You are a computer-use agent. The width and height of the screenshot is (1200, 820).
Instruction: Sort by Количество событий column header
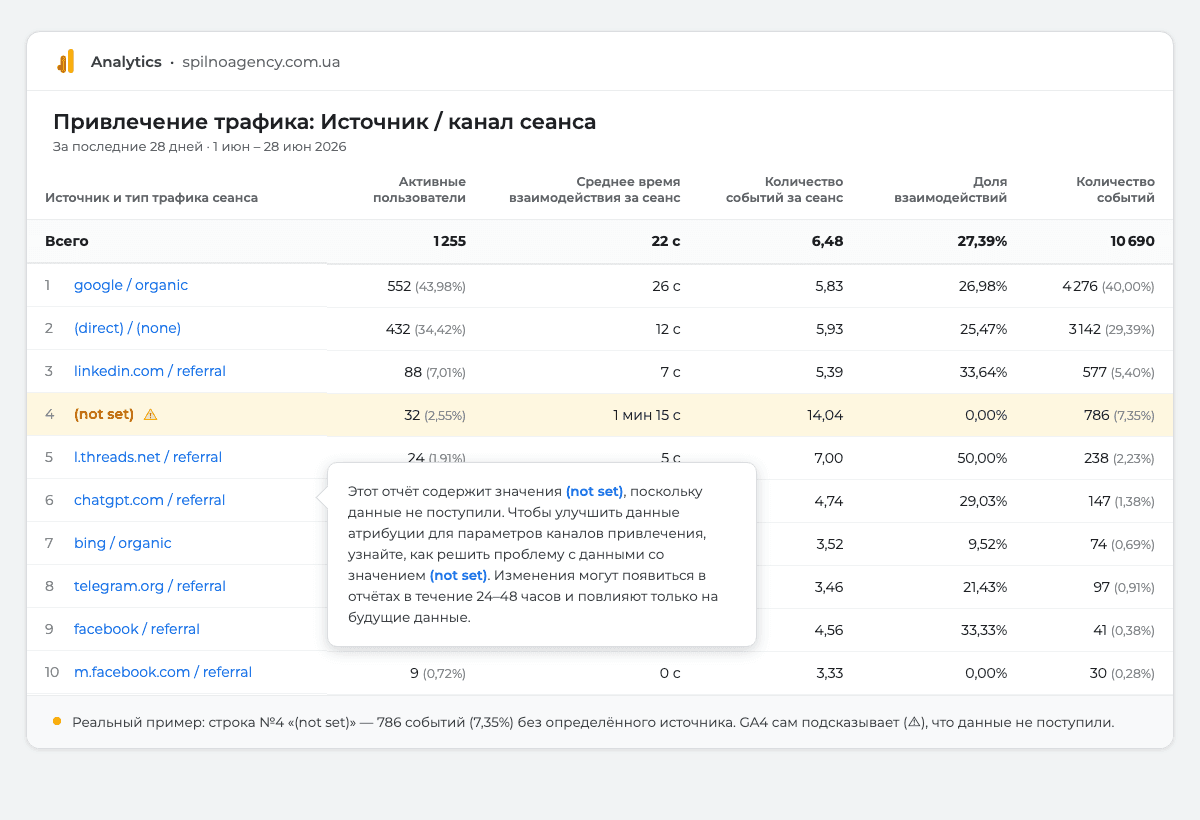pyautogui.click(x=1115, y=189)
